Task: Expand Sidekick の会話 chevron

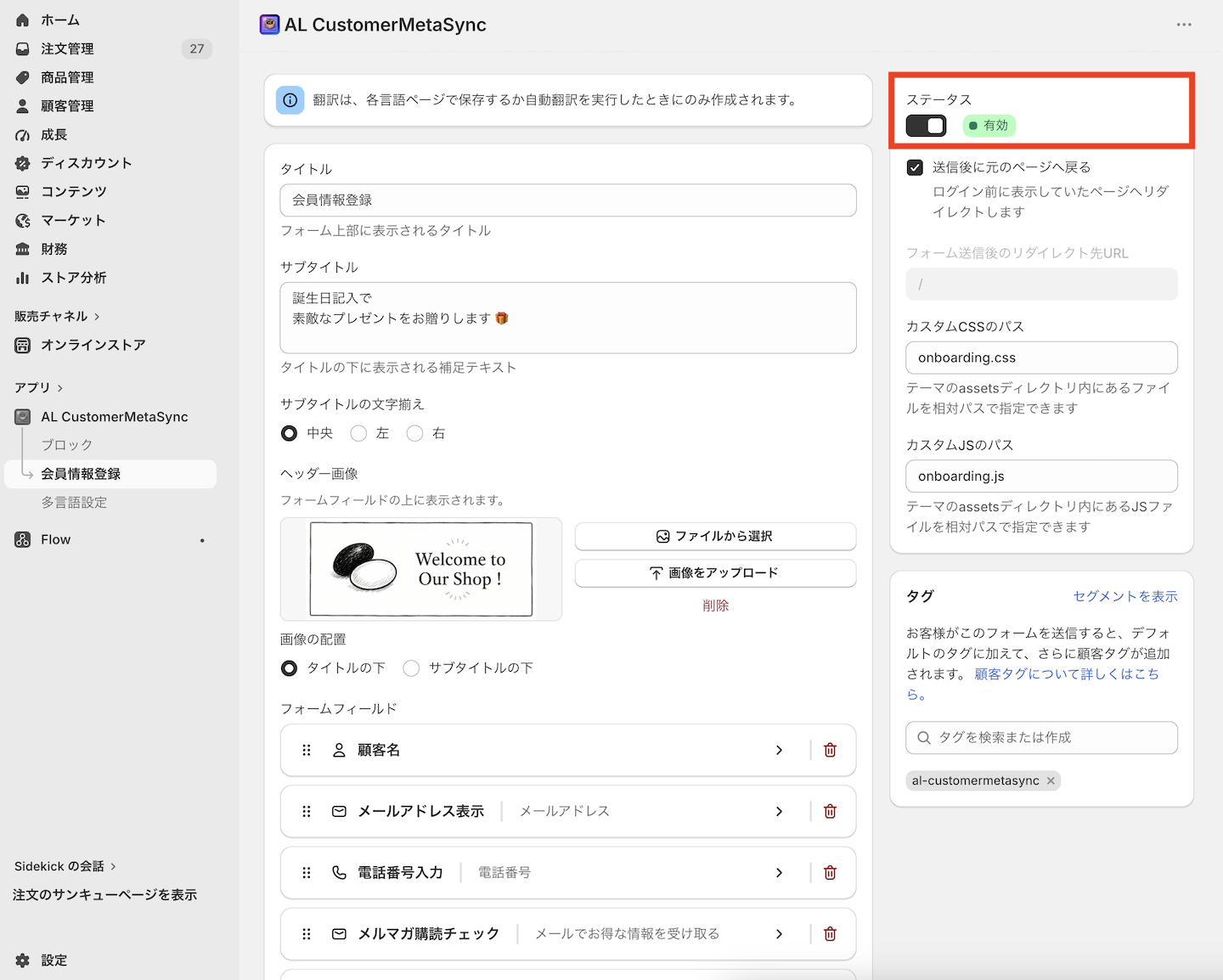Action: point(113,866)
